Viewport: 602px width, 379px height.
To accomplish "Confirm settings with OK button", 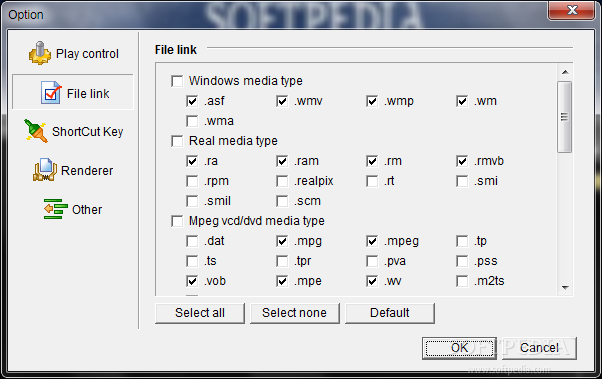I will point(459,348).
